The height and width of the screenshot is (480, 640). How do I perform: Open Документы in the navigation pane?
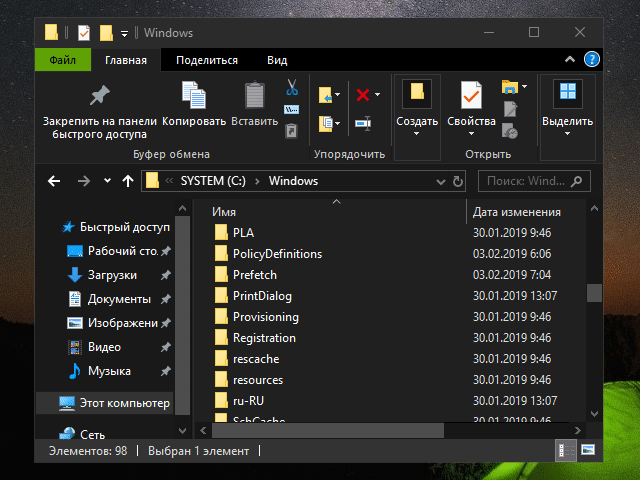tap(118, 299)
